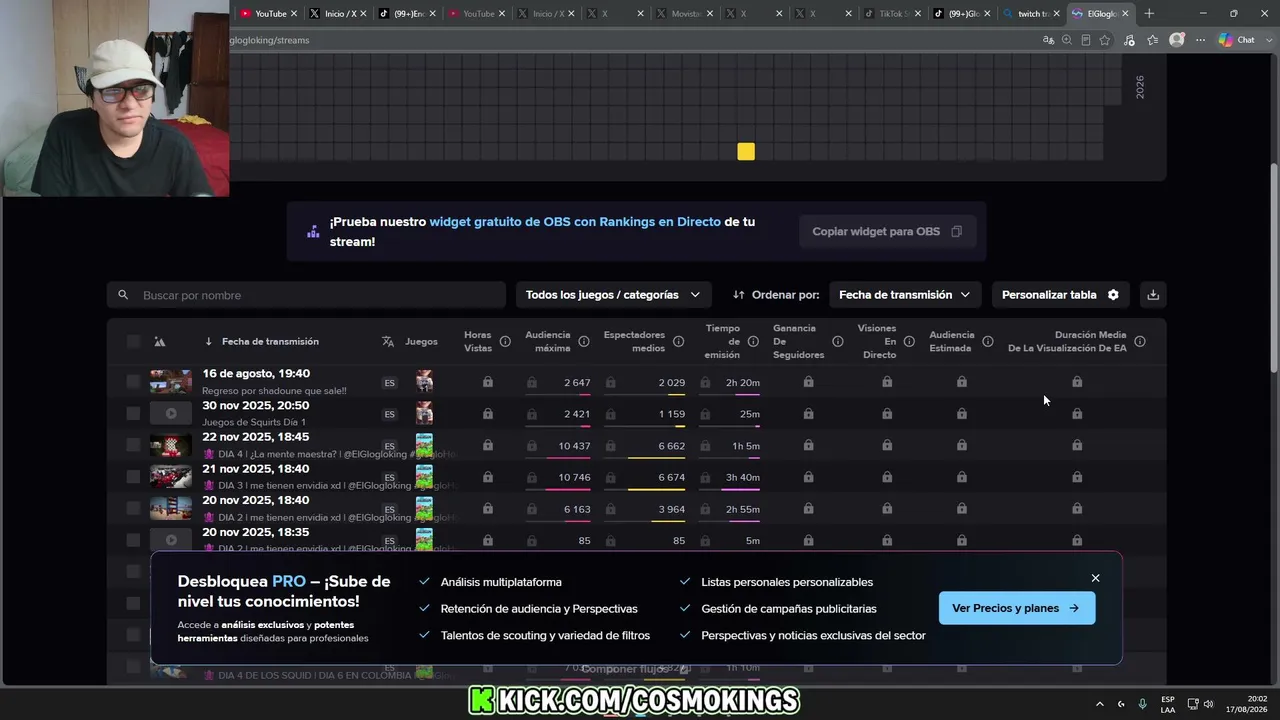Viewport: 1280px width, 720px height.
Task: Click info icon next to Tiempo de emisión
Action: tap(753, 342)
